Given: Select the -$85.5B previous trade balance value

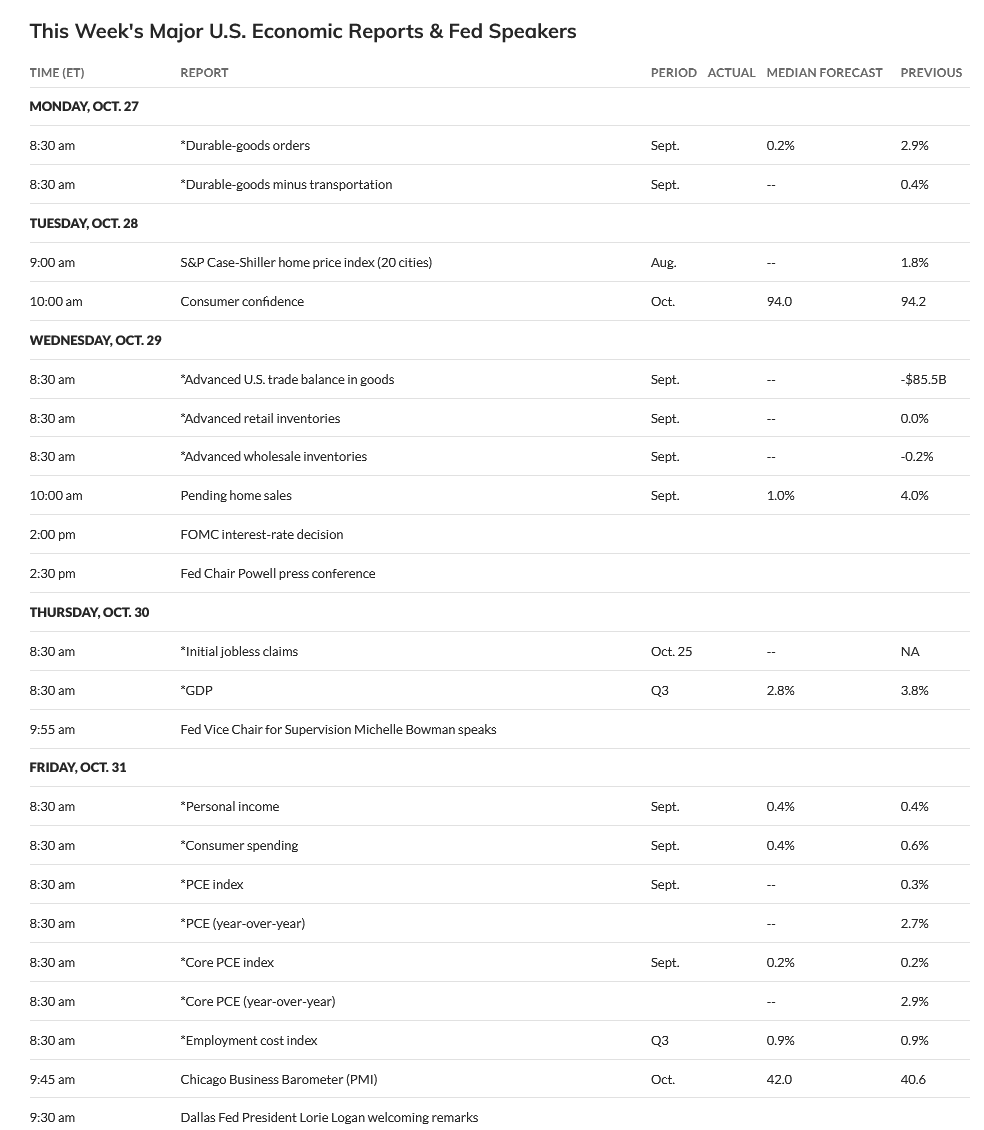Looking at the screenshot, I should [924, 379].
